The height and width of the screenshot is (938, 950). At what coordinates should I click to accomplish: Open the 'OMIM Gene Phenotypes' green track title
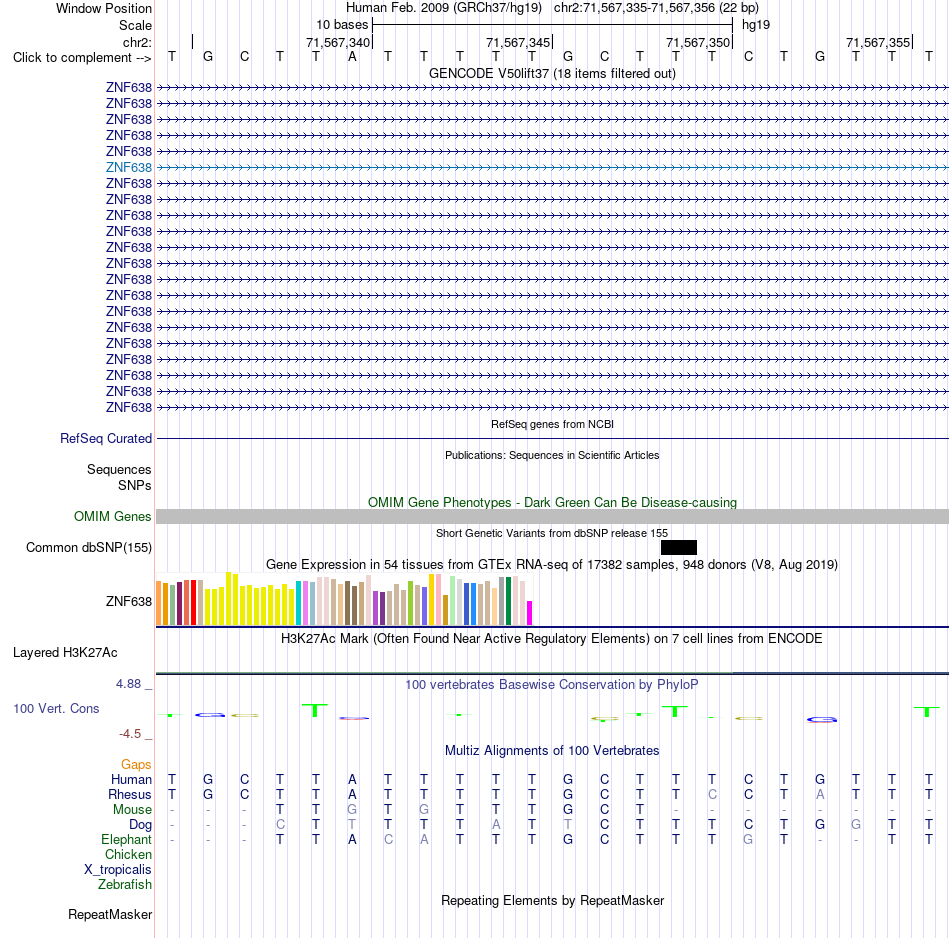(x=552, y=502)
